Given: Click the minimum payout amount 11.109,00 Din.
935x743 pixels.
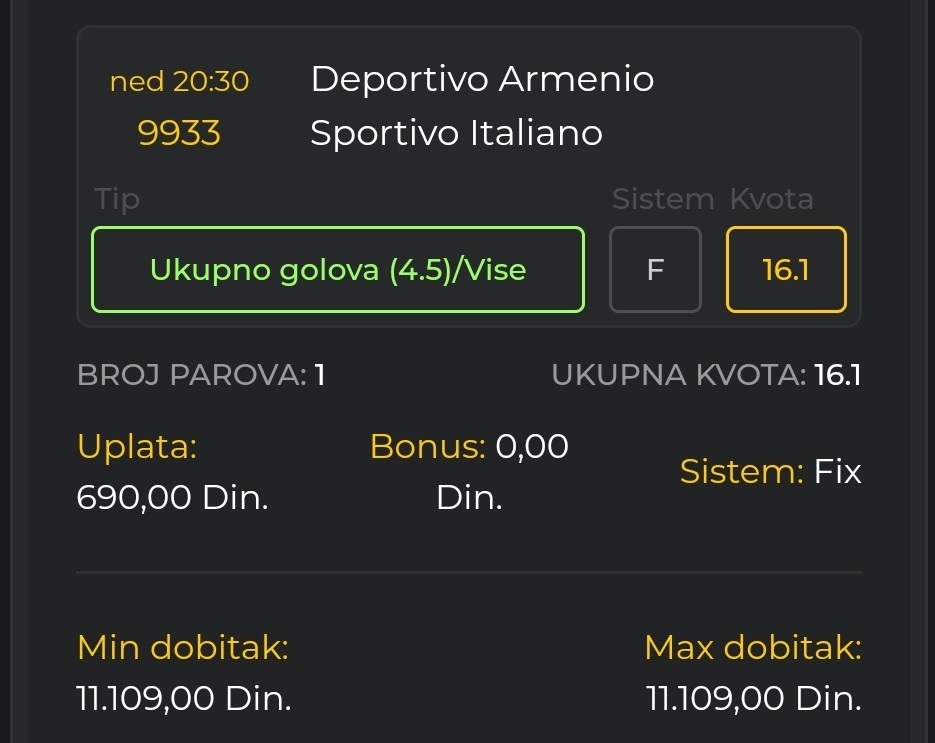Looking at the screenshot, I should [x=184, y=698].
